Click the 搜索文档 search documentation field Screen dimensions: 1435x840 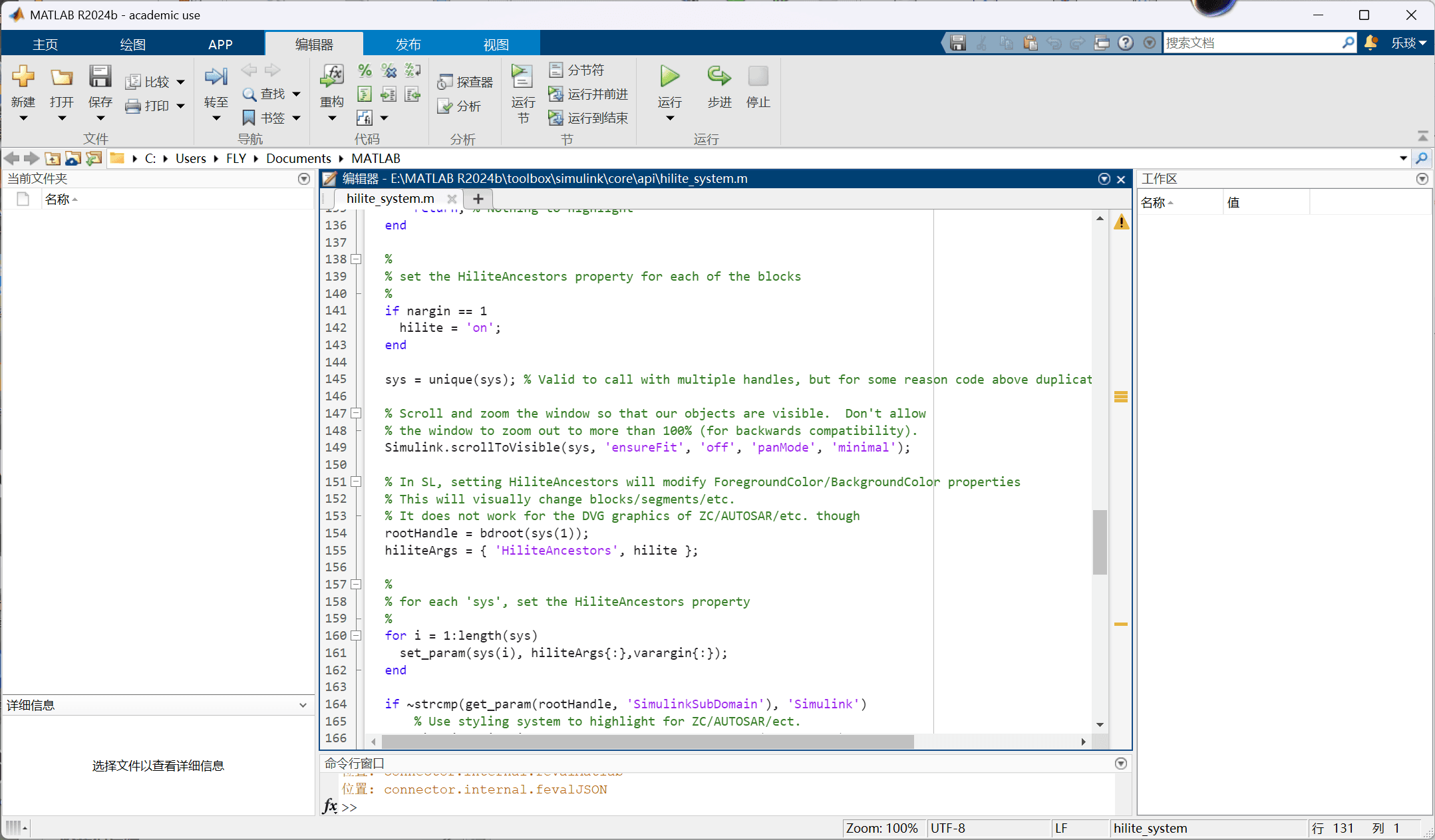coord(1252,43)
